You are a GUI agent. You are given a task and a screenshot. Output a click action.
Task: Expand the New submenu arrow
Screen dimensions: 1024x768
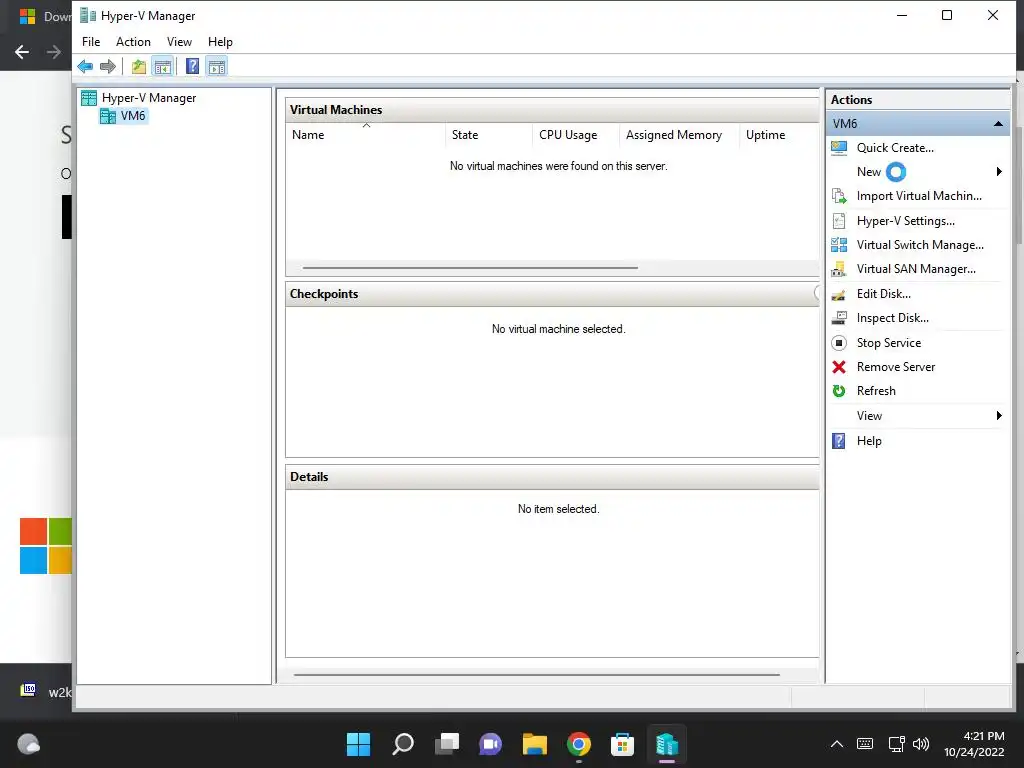click(x=999, y=172)
